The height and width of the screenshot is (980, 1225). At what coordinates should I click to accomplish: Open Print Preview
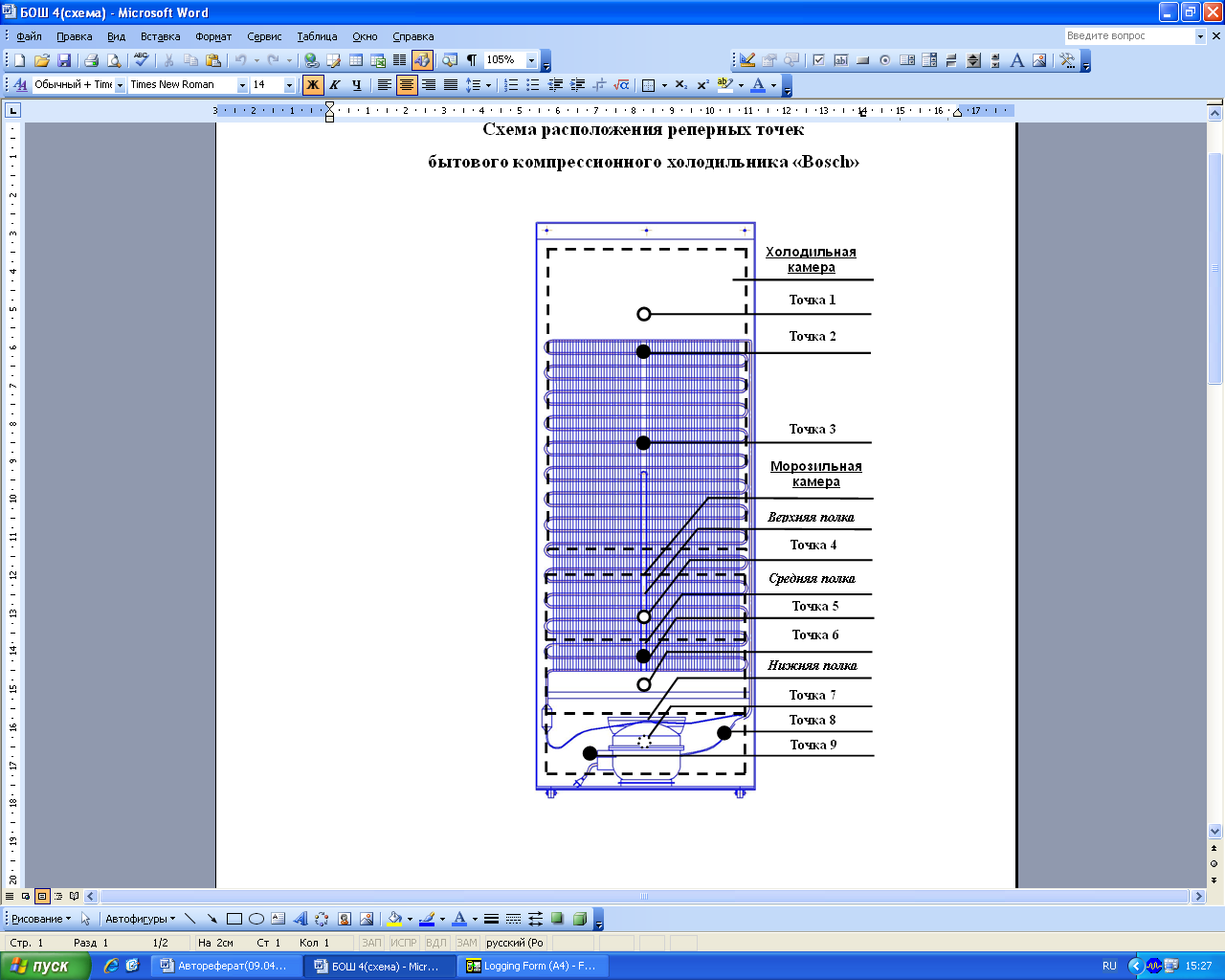click(115, 60)
